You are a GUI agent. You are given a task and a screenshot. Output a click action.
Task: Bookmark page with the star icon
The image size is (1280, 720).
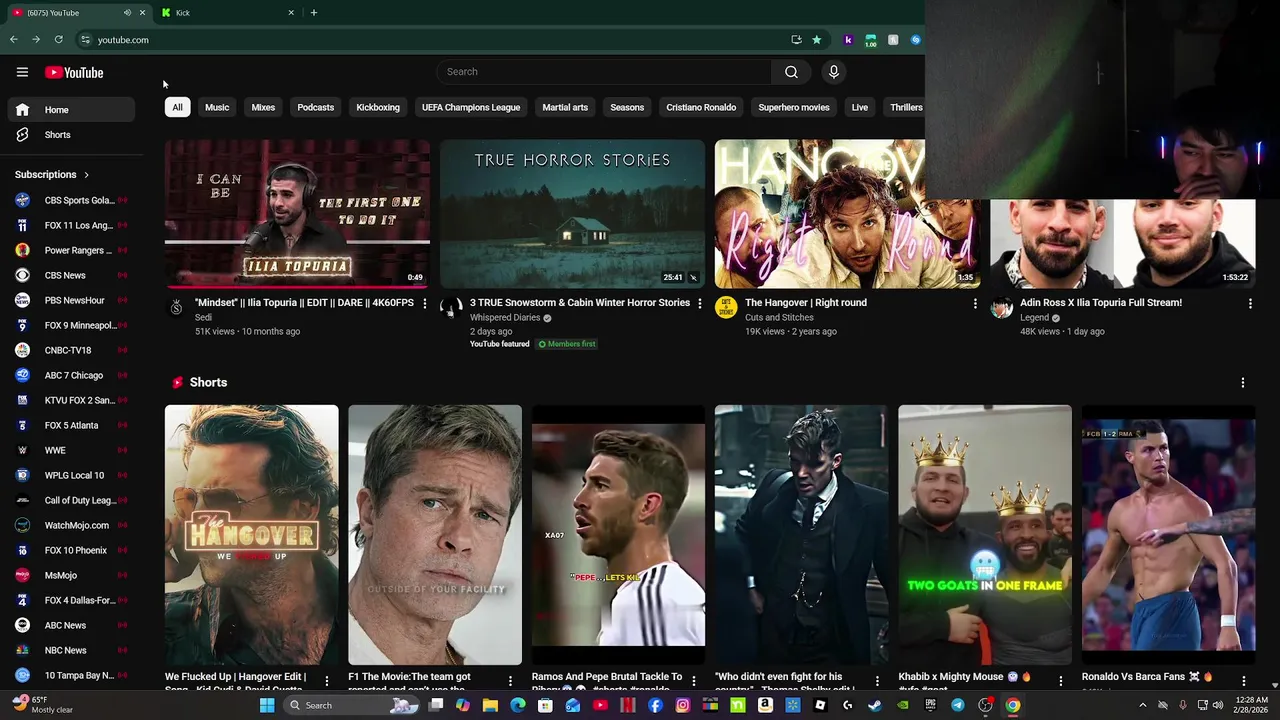click(x=816, y=40)
